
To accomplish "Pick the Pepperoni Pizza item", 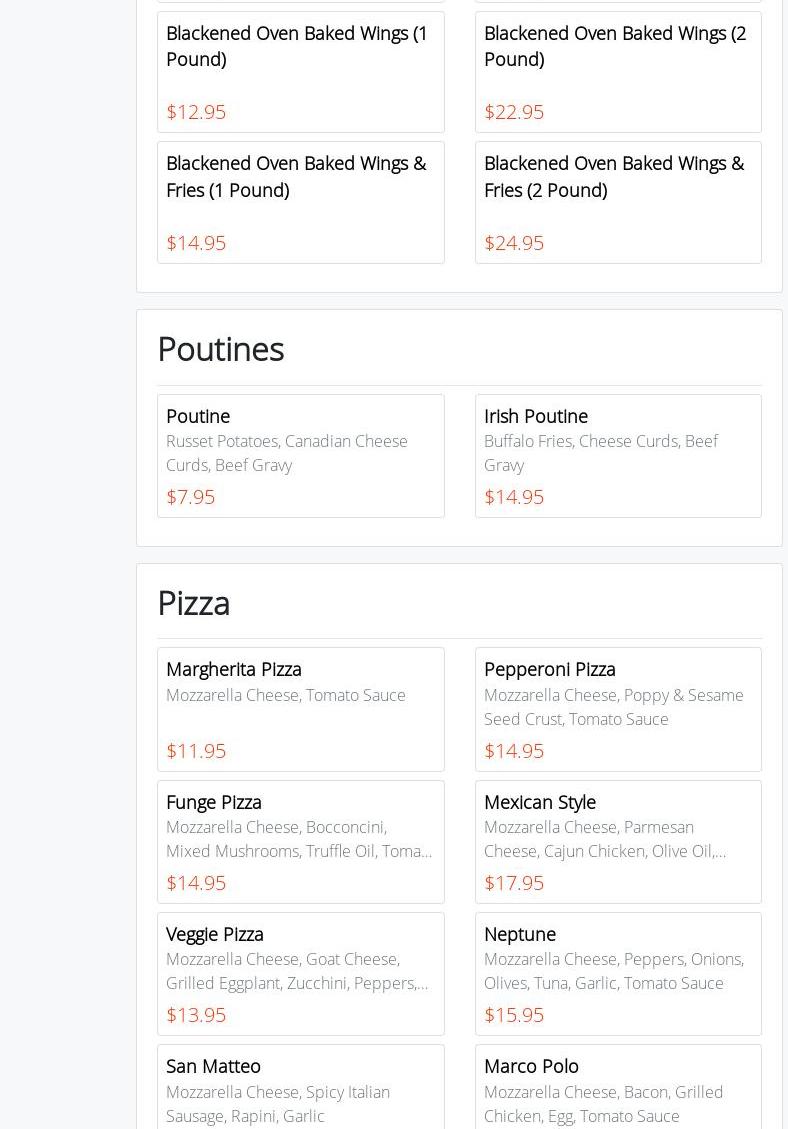I will click(618, 709).
